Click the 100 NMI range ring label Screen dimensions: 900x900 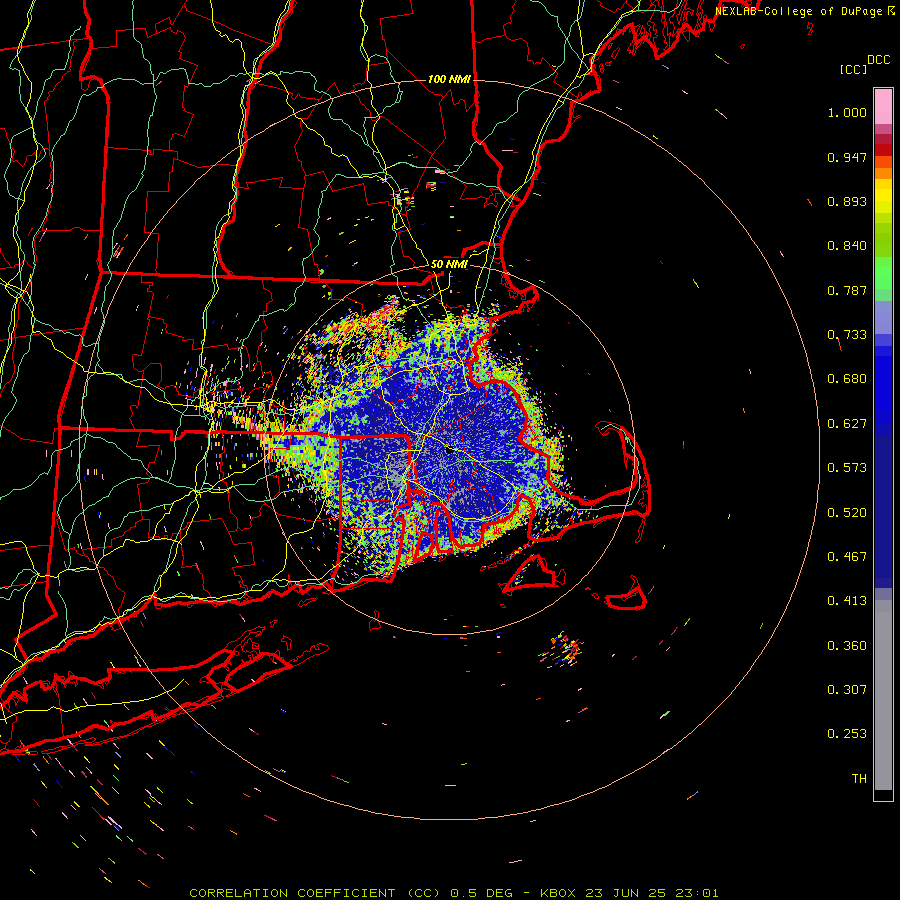[x=449, y=79]
